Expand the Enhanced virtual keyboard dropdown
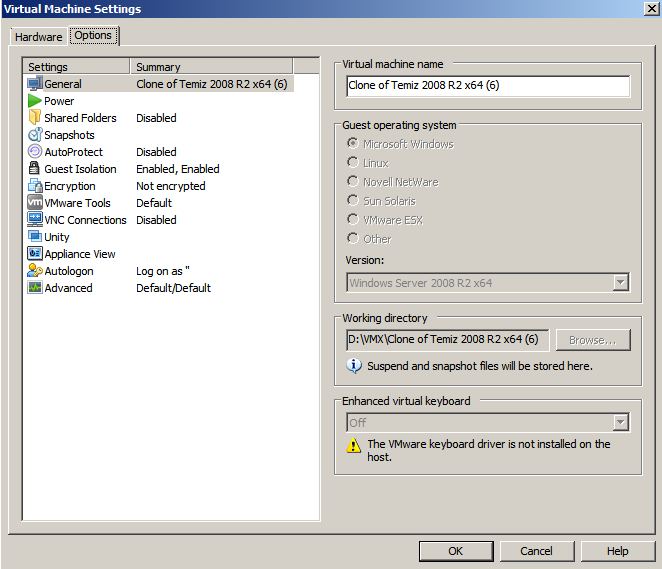Image resolution: width=662 pixels, height=569 pixels. point(621,423)
